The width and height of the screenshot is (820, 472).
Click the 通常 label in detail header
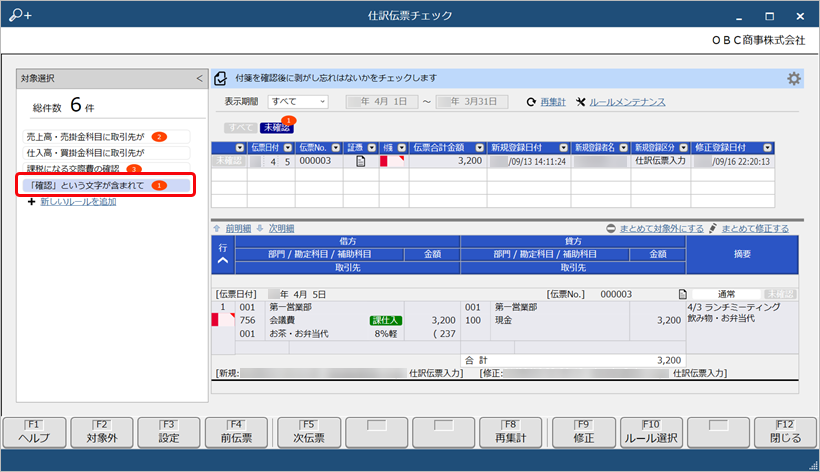point(726,294)
